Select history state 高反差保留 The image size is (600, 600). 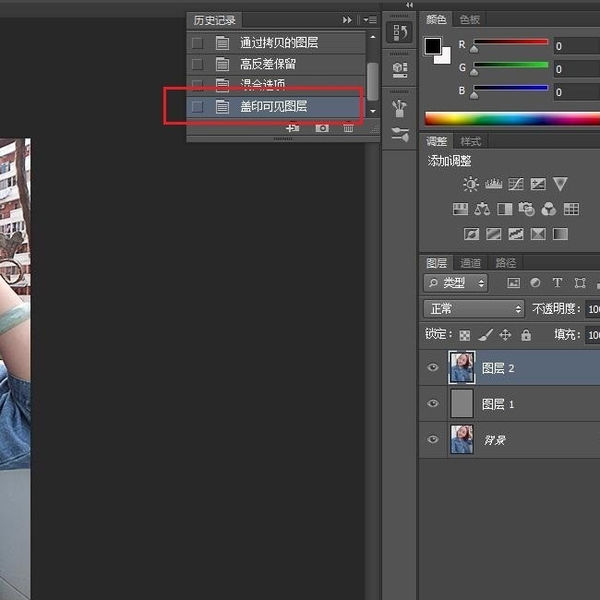[276, 64]
